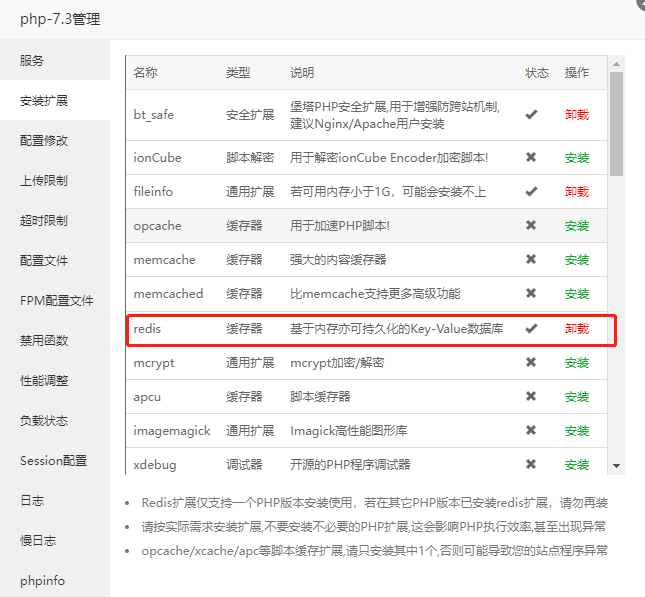Viewport: 645px width, 597px height.
Task: Open 慢日志 tab
Action: coord(55,541)
